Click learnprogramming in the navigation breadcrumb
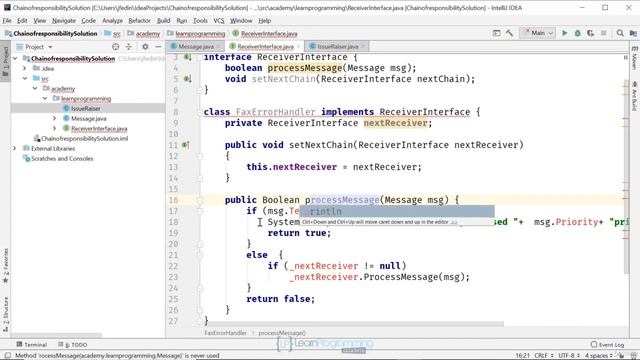This screenshot has height=360, width=640. tap(200, 33)
